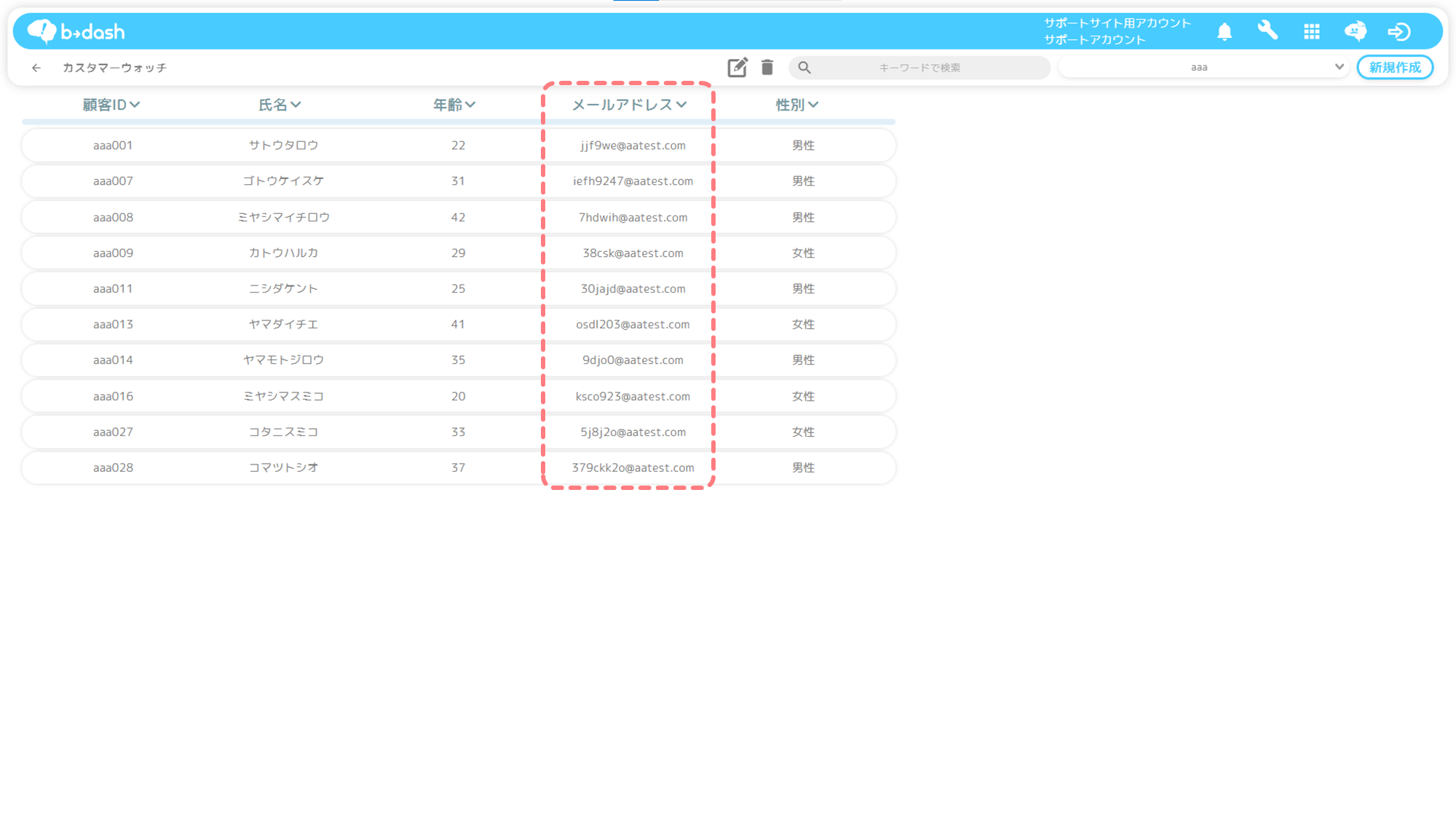Viewport: 1456px width, 819px height.
Task: Click the 新規作成 button
Action: click(1395, 67)
